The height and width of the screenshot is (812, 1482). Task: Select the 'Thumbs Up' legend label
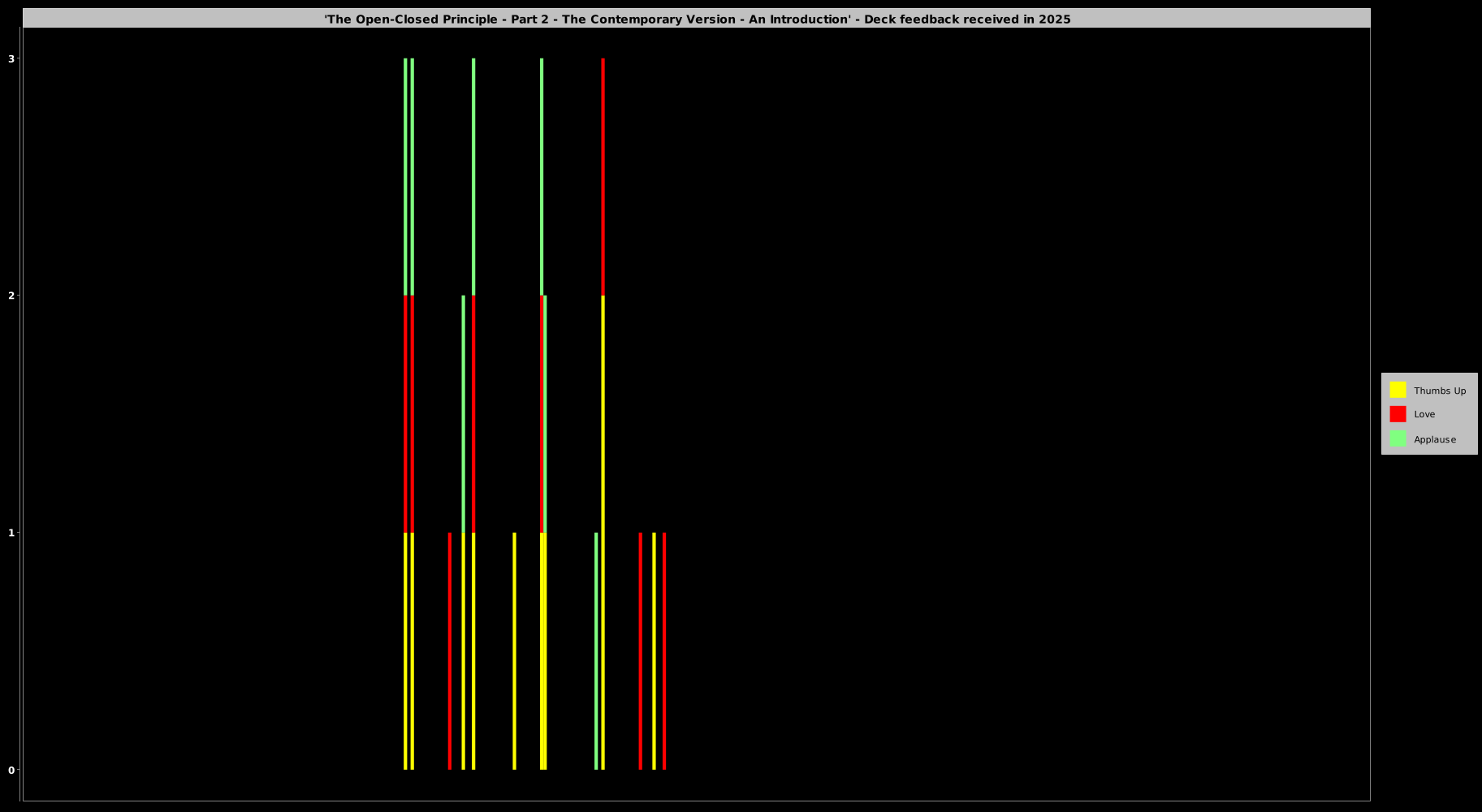click(1439, 391)
